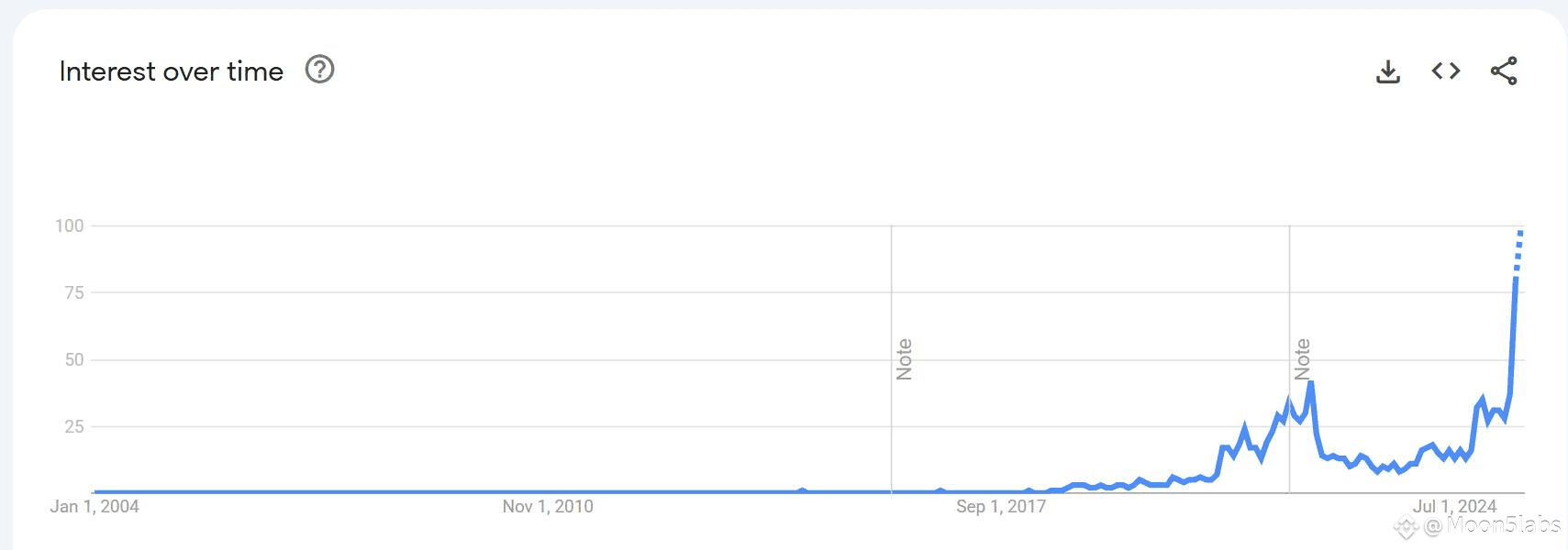Click the 50 value on the vertical axis

click(74, 359)
